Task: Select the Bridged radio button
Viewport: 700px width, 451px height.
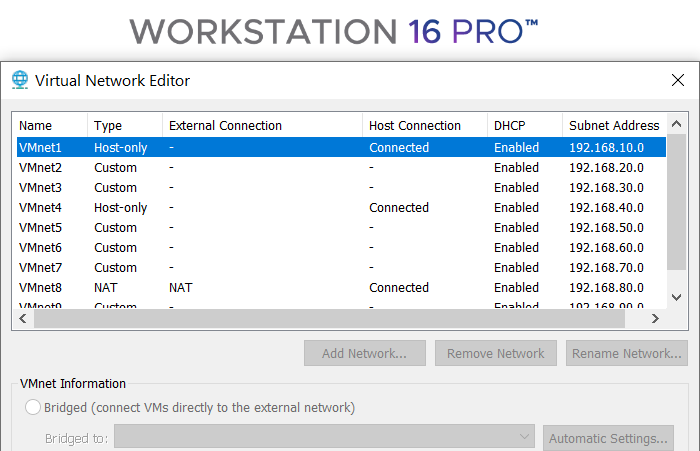Action: click(33, 407)
